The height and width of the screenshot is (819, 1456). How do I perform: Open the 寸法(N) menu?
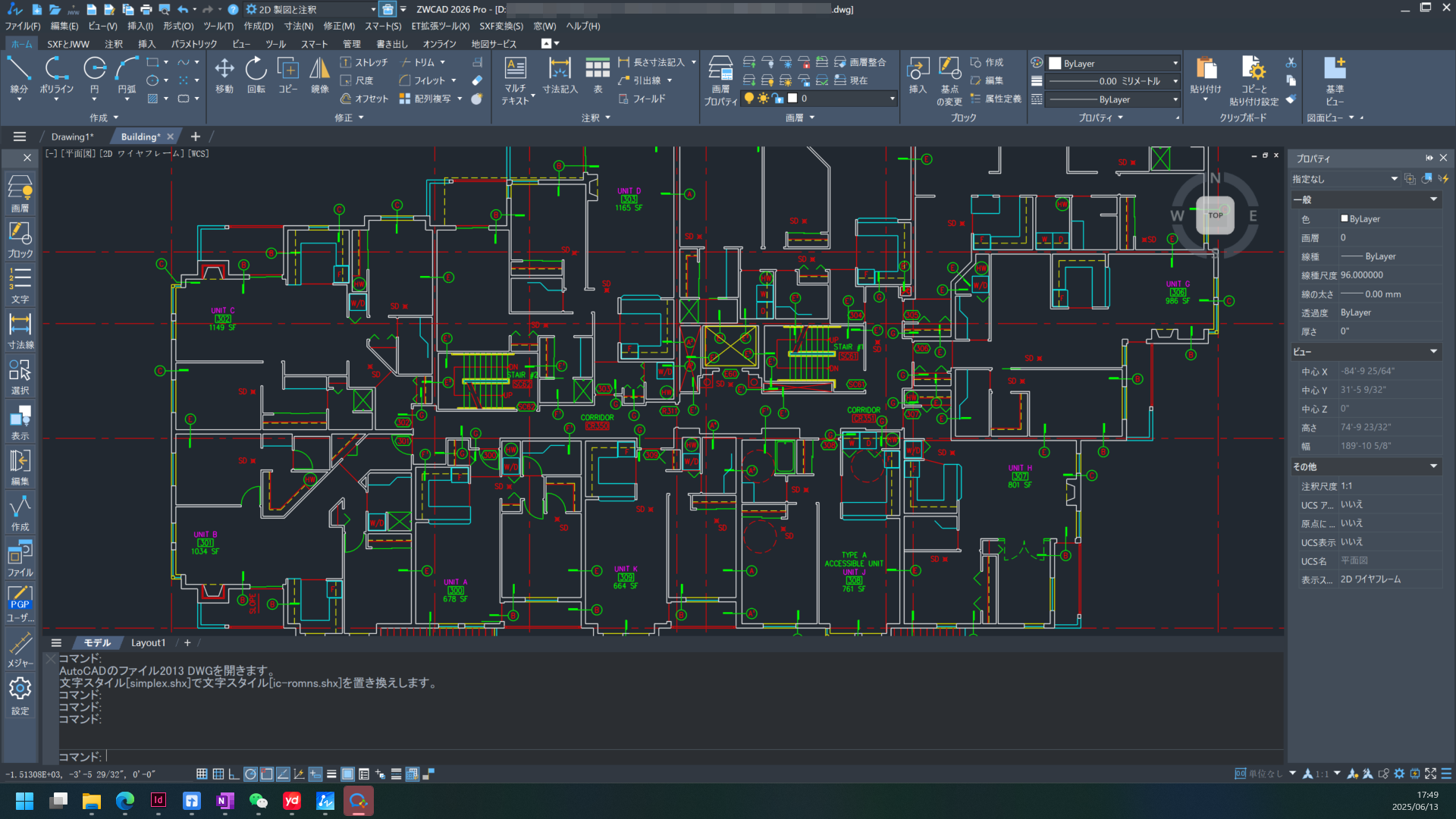[299, 26]
